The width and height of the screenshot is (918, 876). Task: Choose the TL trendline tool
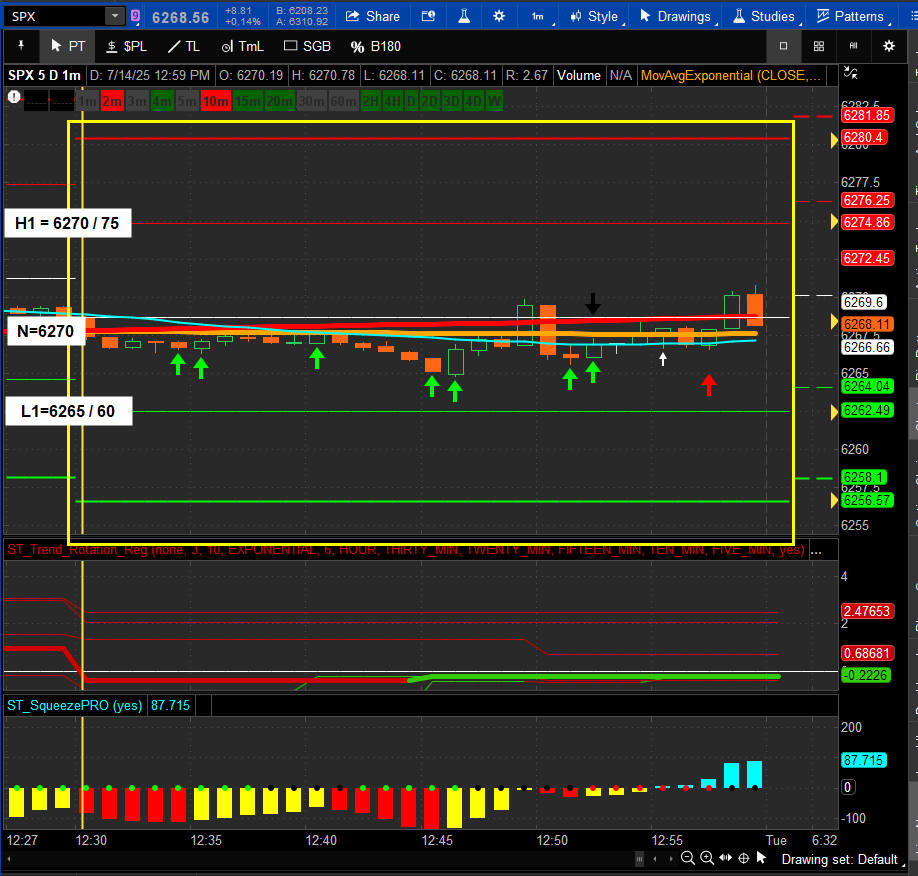[183, 46]
